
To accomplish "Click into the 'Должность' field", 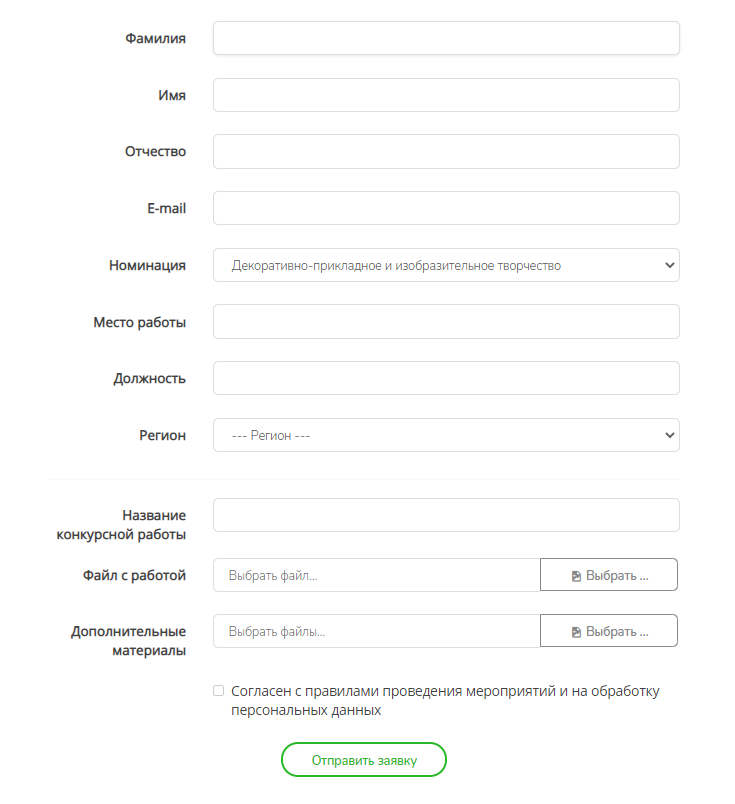I will (446, 378).
